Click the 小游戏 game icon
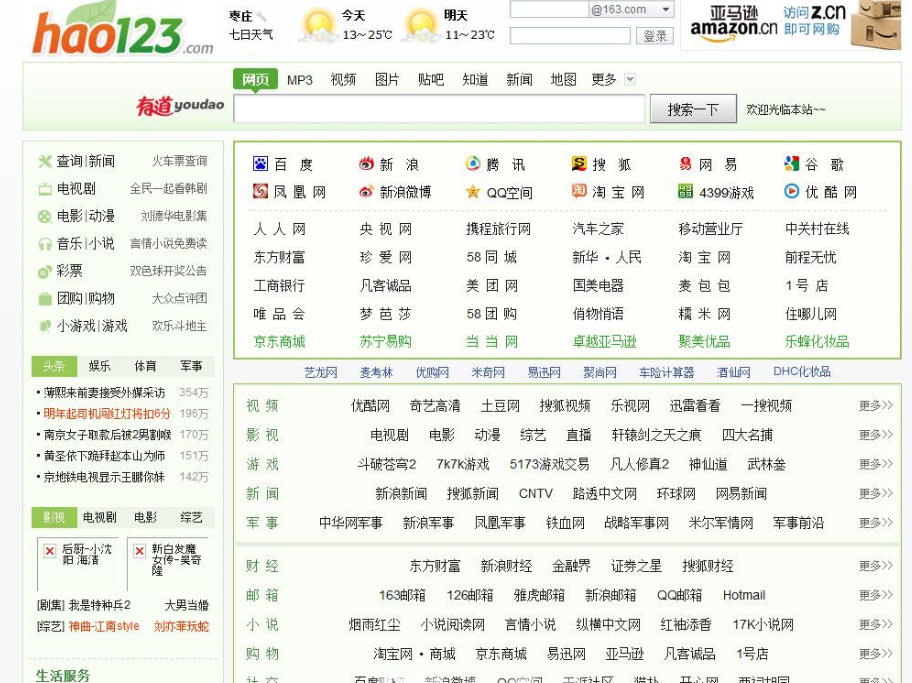Image resolution: width=912 pixels, height=683 pixels. click(x=45, y=326)
